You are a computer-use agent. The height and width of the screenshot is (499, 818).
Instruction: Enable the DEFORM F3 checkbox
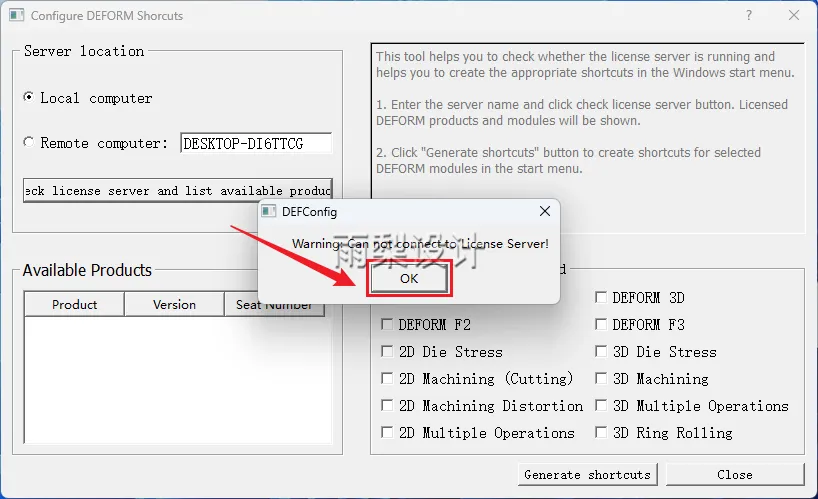[x=601, y=324]
